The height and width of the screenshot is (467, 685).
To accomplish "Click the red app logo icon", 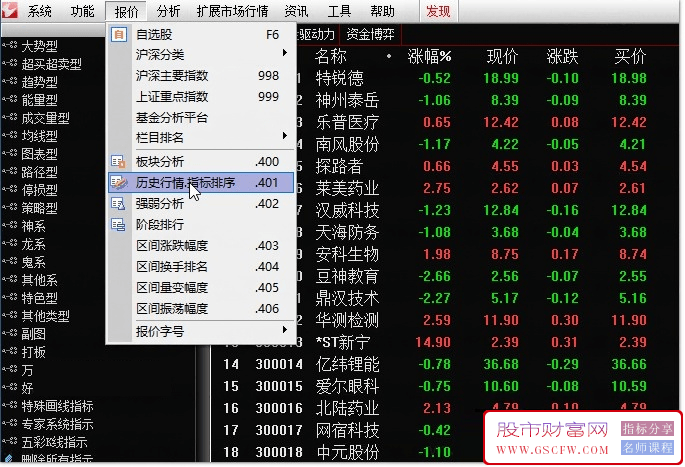I will [x=9, y=10].
